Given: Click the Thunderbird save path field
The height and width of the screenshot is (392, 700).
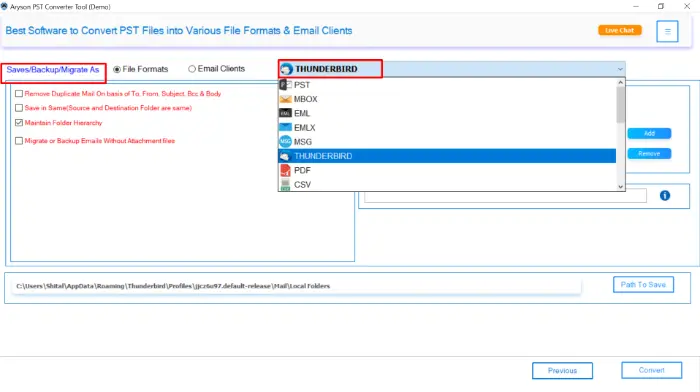Looking at the screenshot, I should (296, 286).
